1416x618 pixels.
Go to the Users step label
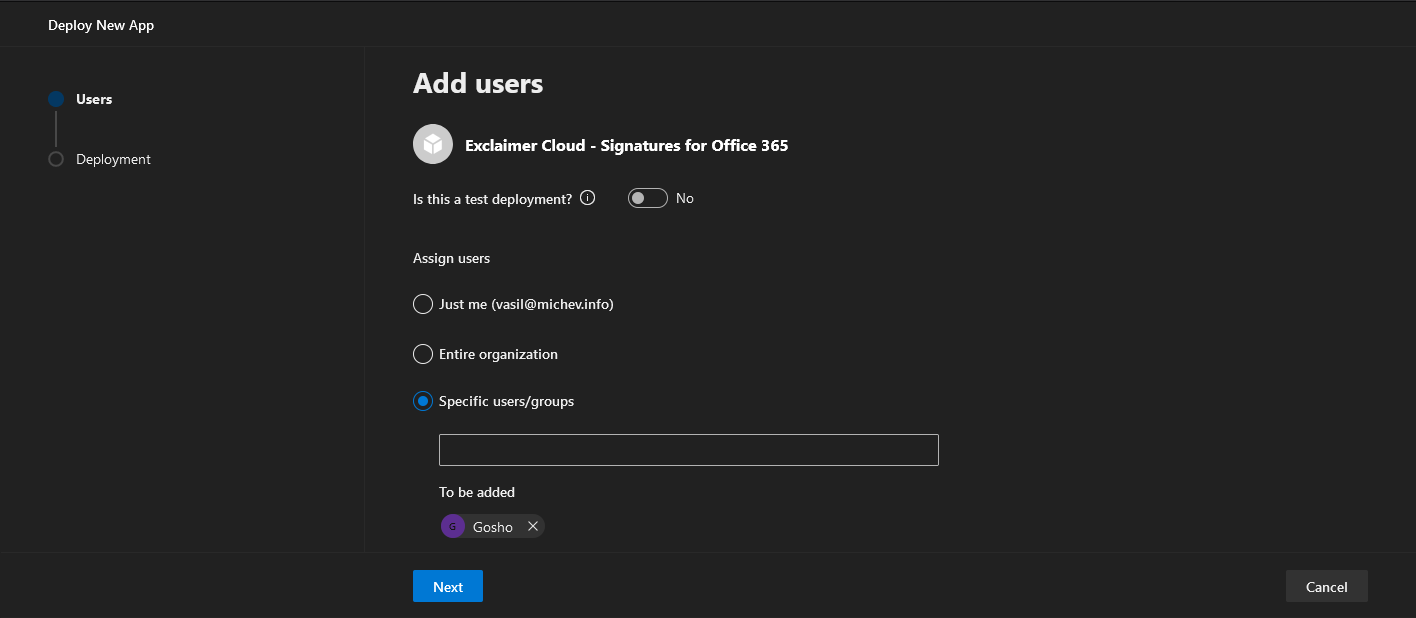(x=94, y=99)
